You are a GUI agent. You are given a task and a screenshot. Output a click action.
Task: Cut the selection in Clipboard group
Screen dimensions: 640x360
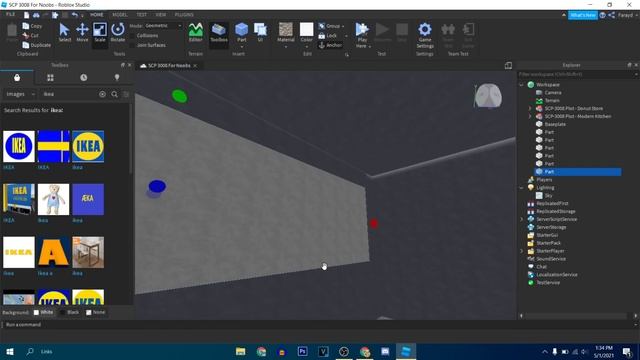pos(31,36)
